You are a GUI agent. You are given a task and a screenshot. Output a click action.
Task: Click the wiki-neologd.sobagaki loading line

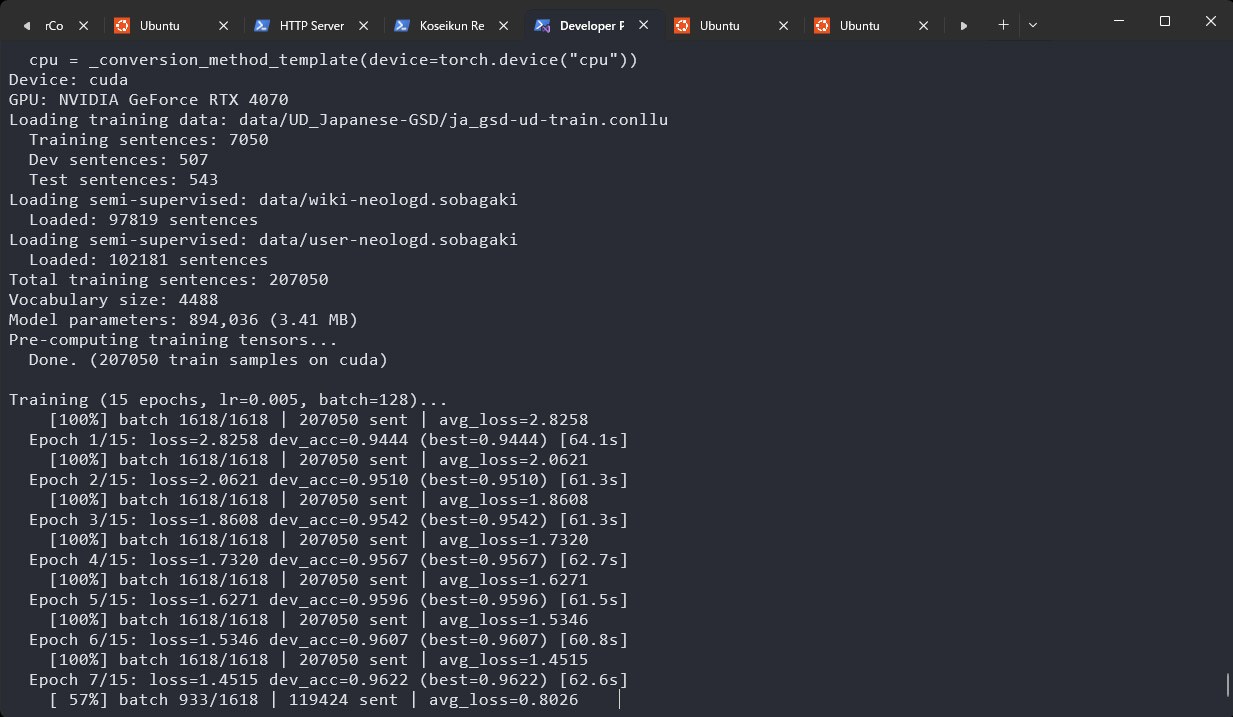(263, 200)
